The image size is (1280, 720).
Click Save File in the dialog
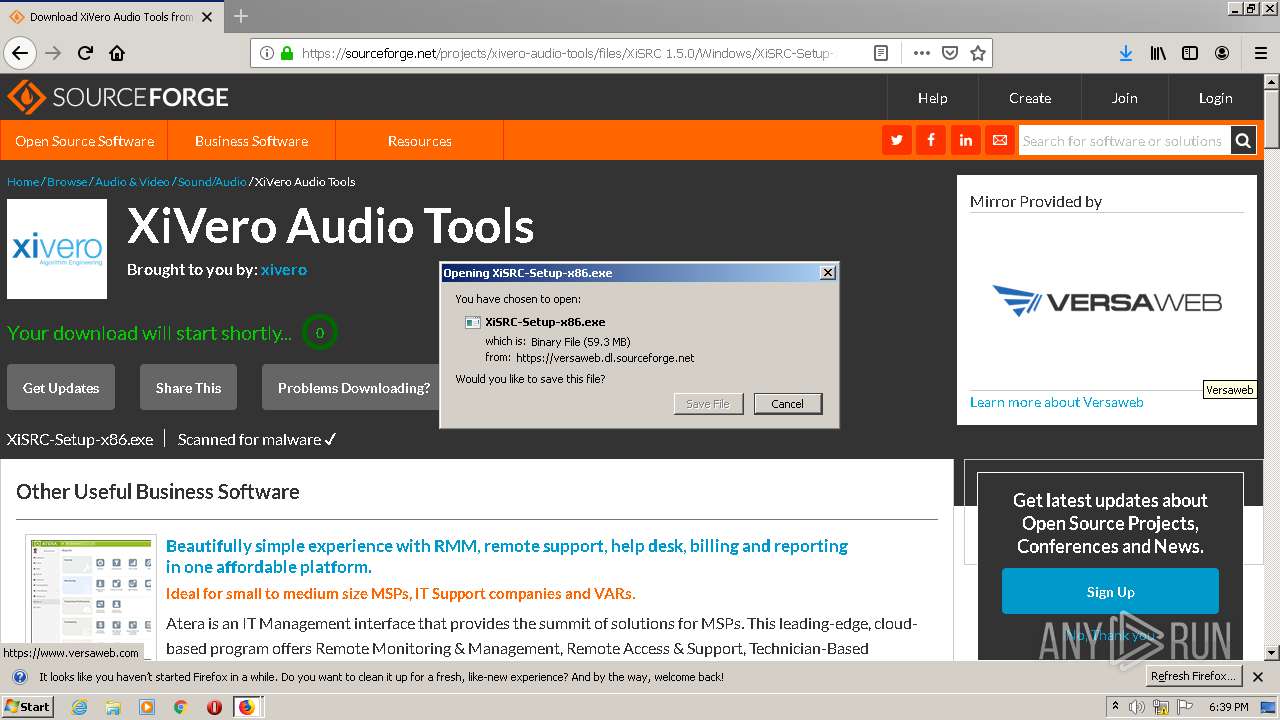(x=708, y=404)
